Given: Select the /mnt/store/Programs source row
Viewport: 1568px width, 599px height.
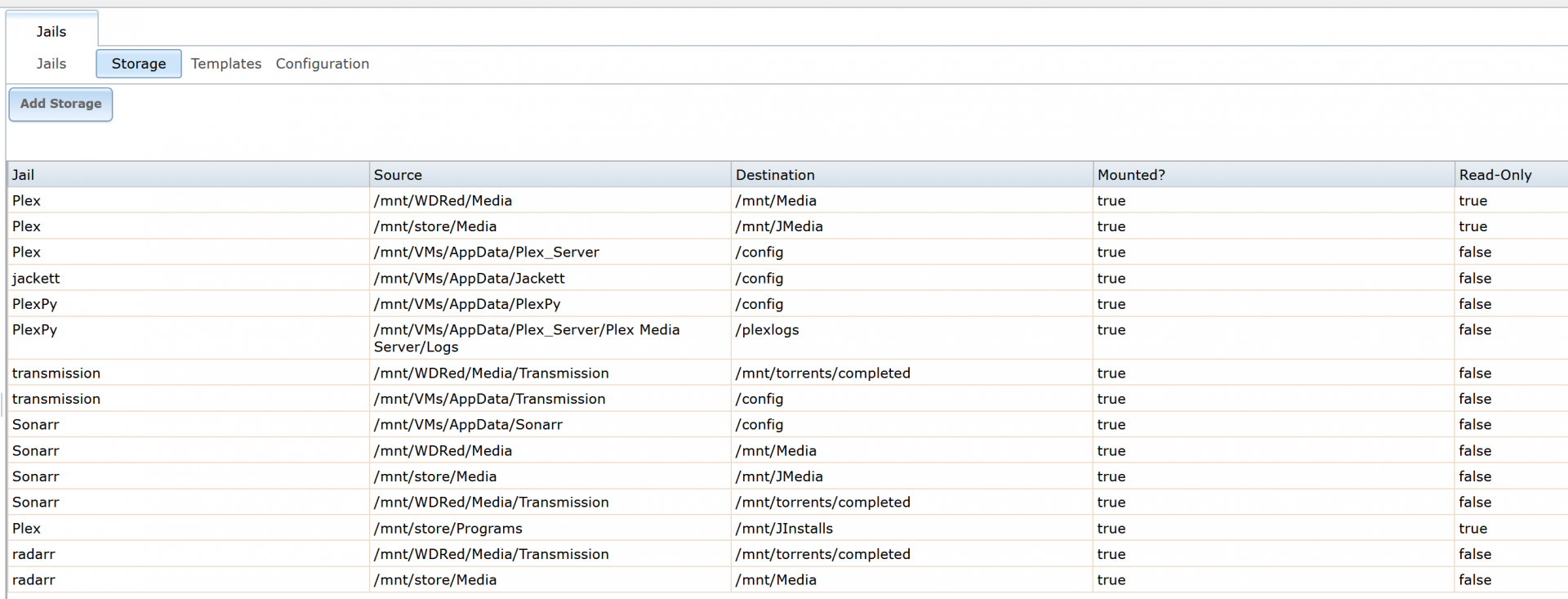Looking at the screenshot, I should click(x=448, y=529).
